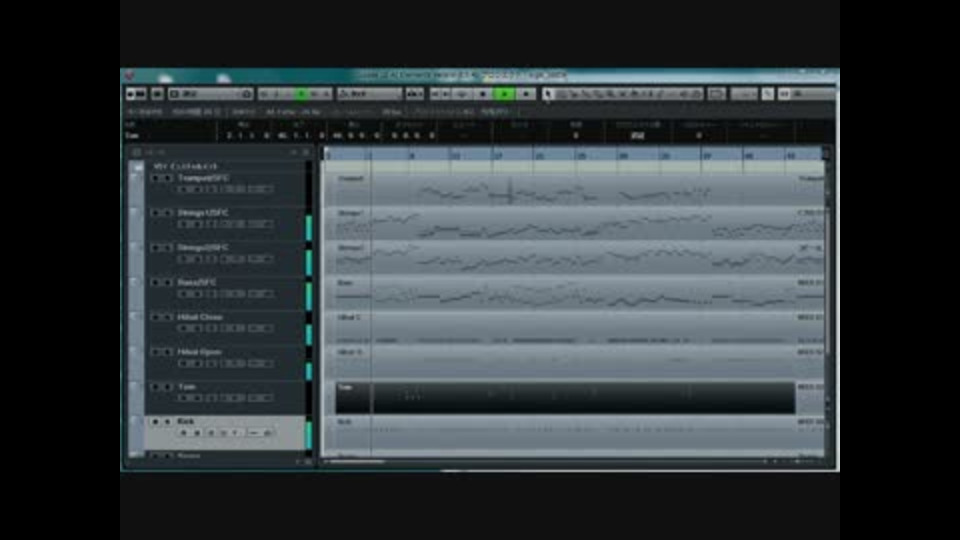Open the automation mode dropdown
This screenshot has height=540, width=960.
[x=369, y=94]
